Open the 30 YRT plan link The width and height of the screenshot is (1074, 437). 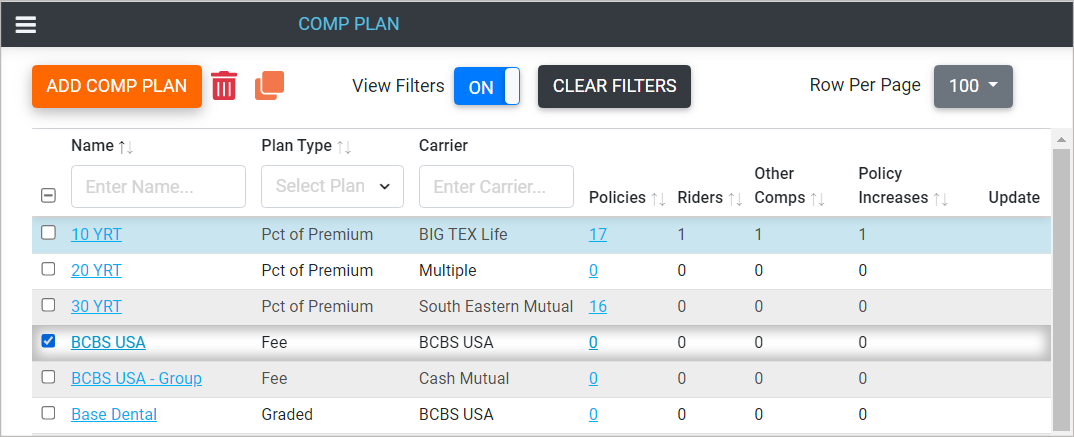click(x=96, y=306)
